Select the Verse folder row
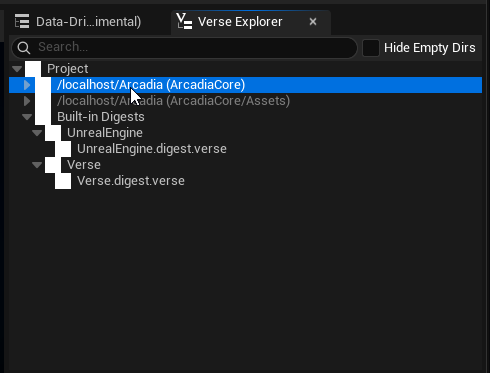The width and height of the screenshot is (490, 373). (246, 165)
